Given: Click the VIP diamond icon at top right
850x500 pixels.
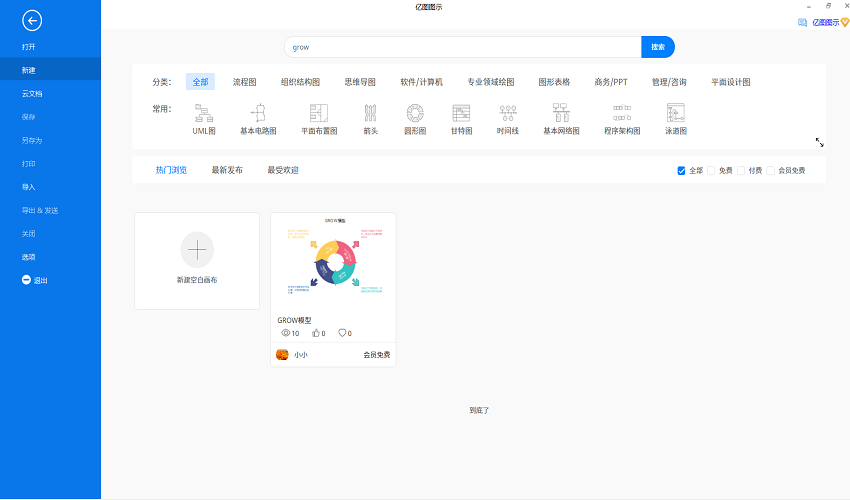Looking at the screenshot, I should (845, 22).
